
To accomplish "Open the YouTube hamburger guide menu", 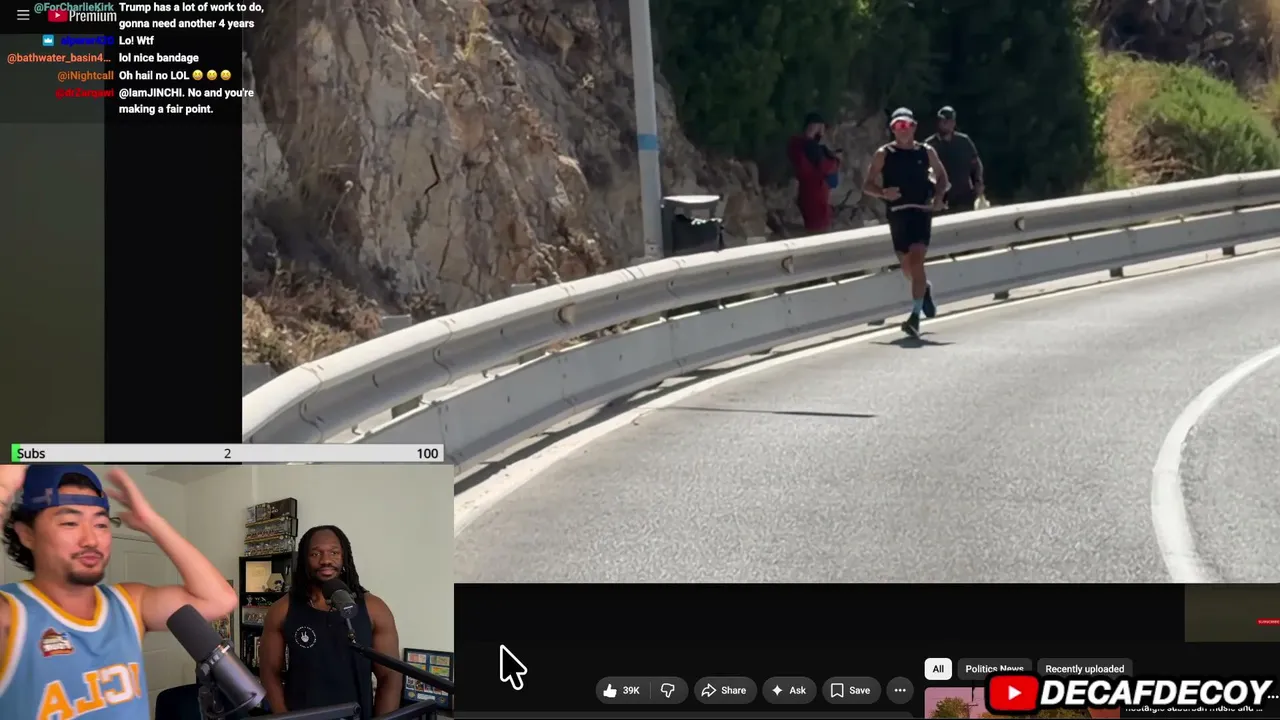I will tap(23, 16).
